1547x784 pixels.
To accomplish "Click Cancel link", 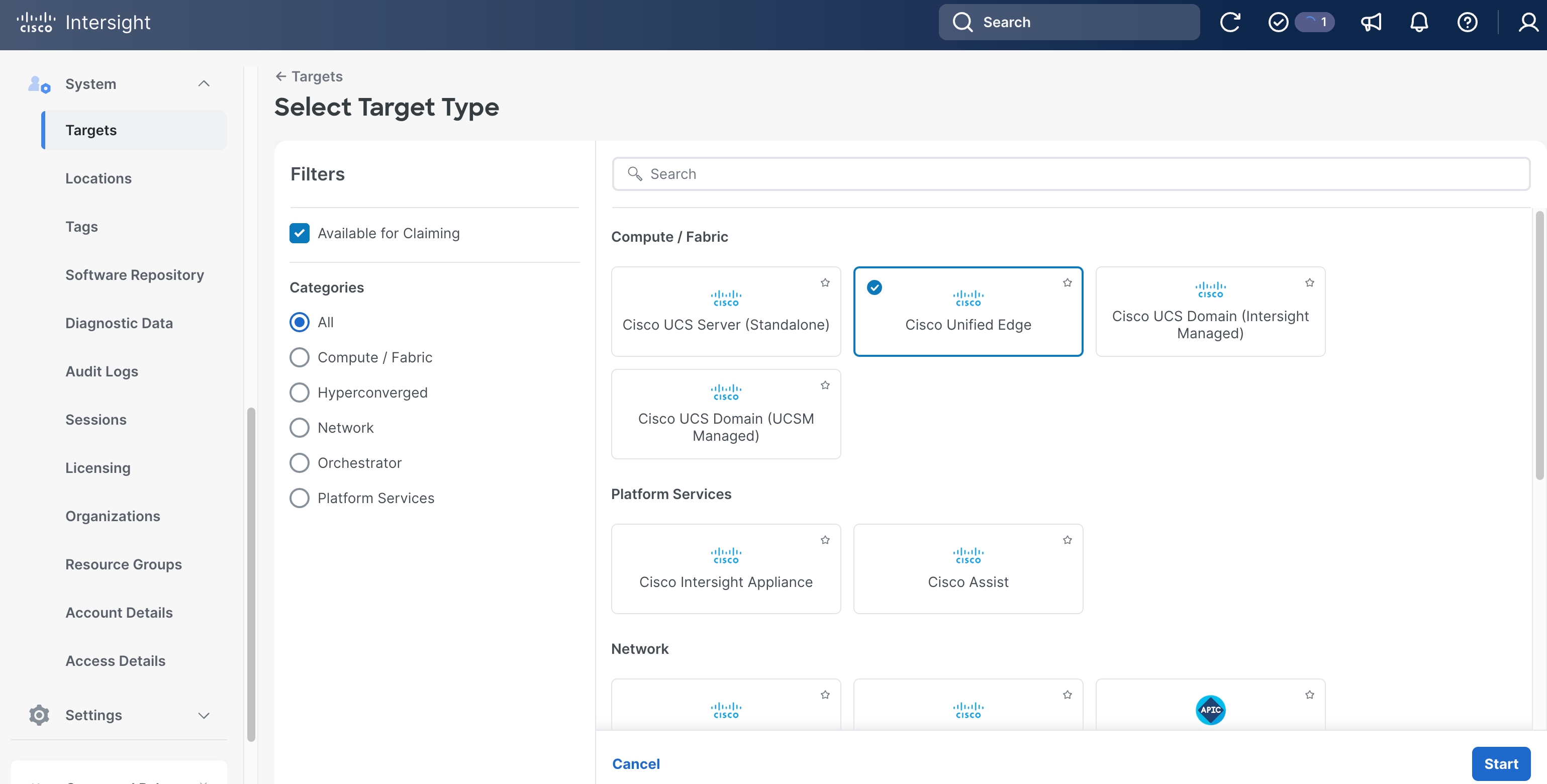I will click(x=636, y=763).
